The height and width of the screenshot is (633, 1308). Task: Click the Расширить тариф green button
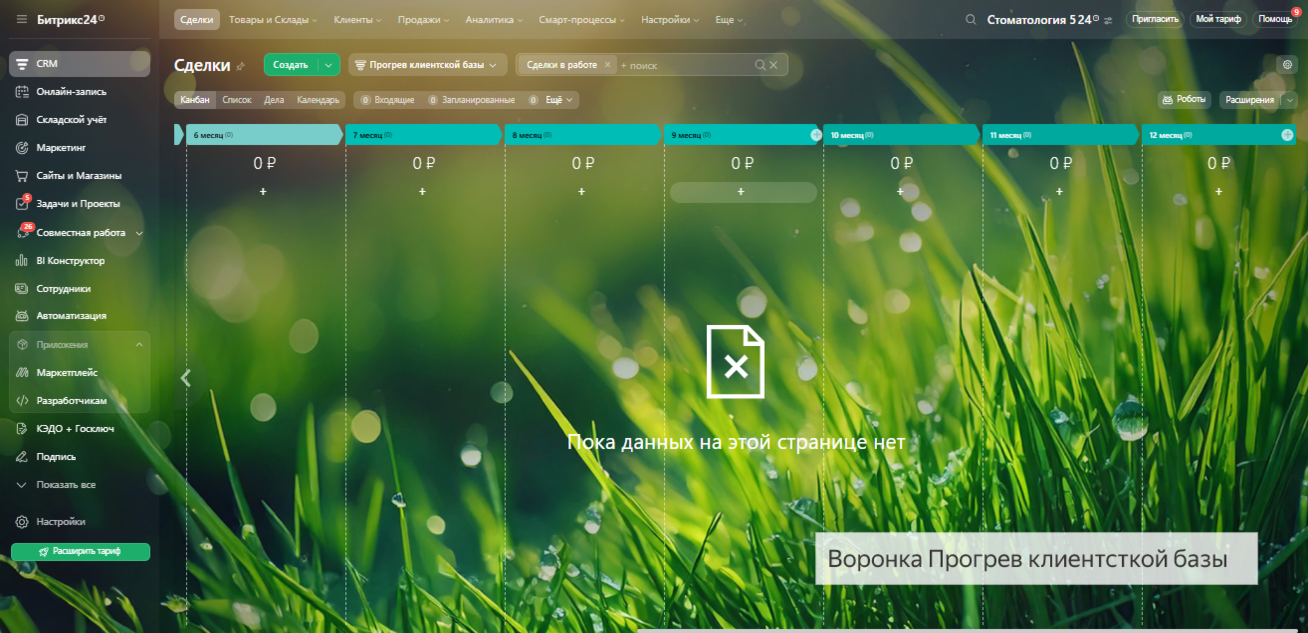[80, 552]
